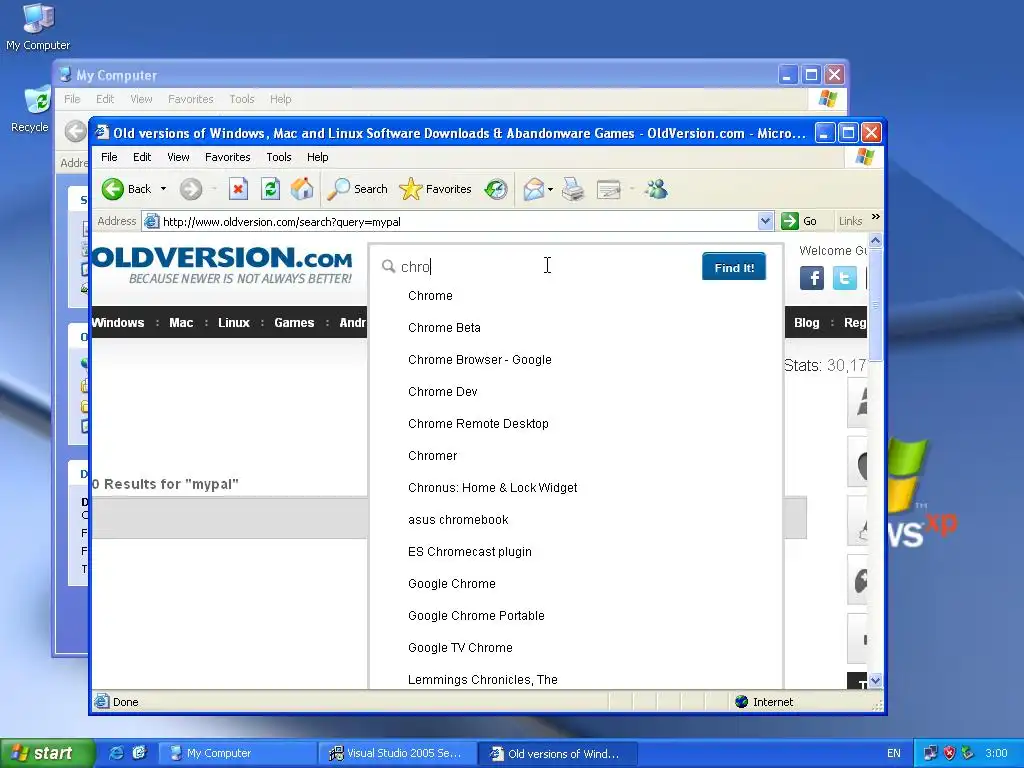
Task: Select the "Chromer" suggestion
Action: (x=432, y=456)
